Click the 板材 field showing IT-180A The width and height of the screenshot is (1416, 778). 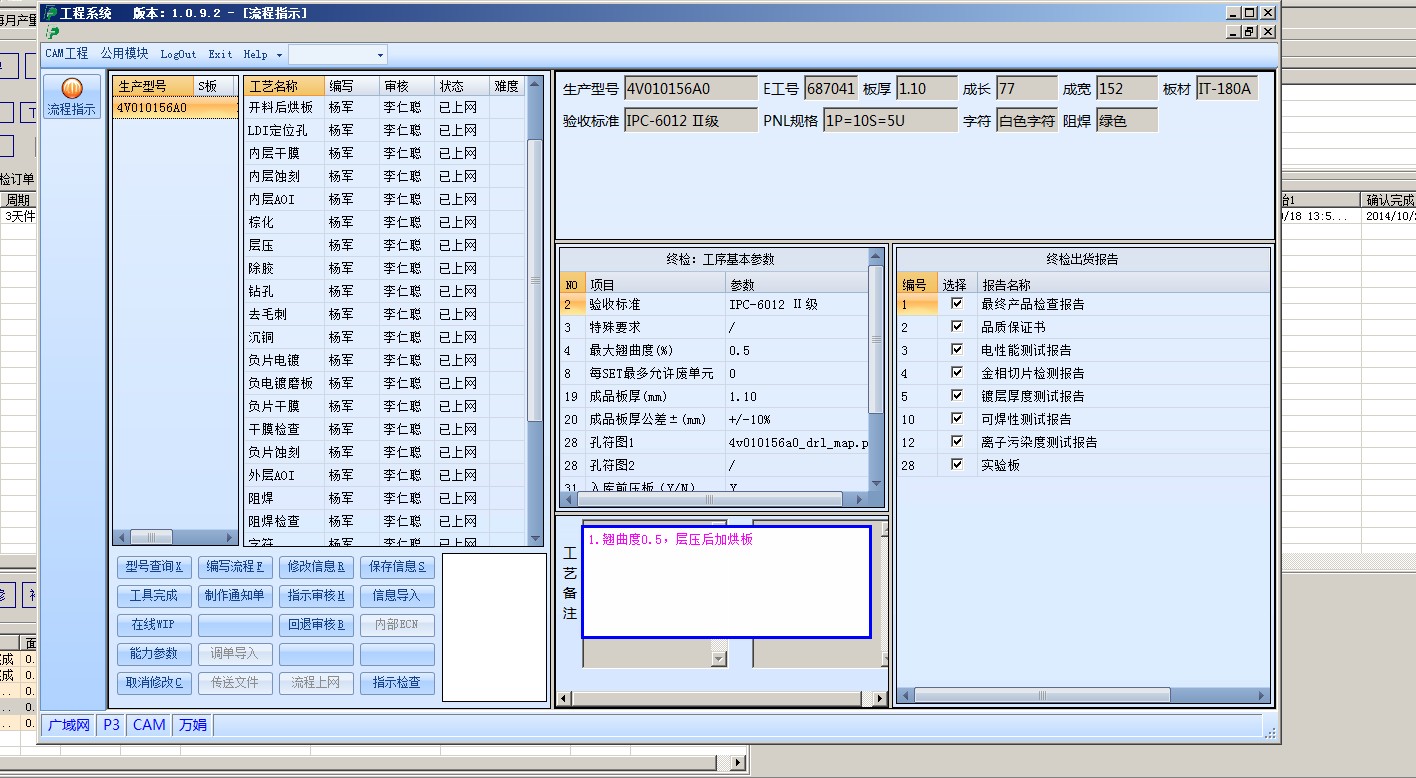pyautogui.click(x=1226, y=89)
